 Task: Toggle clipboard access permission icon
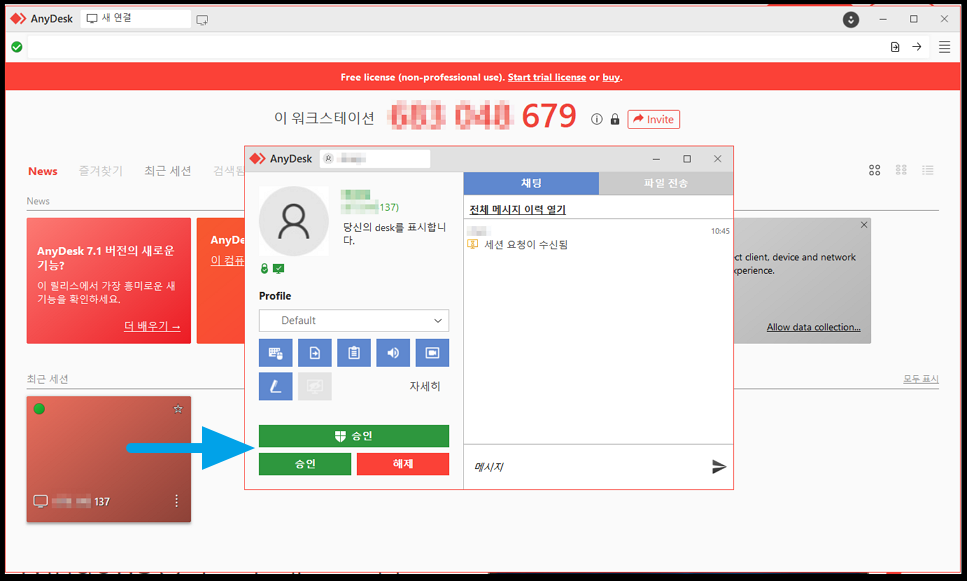(354, 353)
